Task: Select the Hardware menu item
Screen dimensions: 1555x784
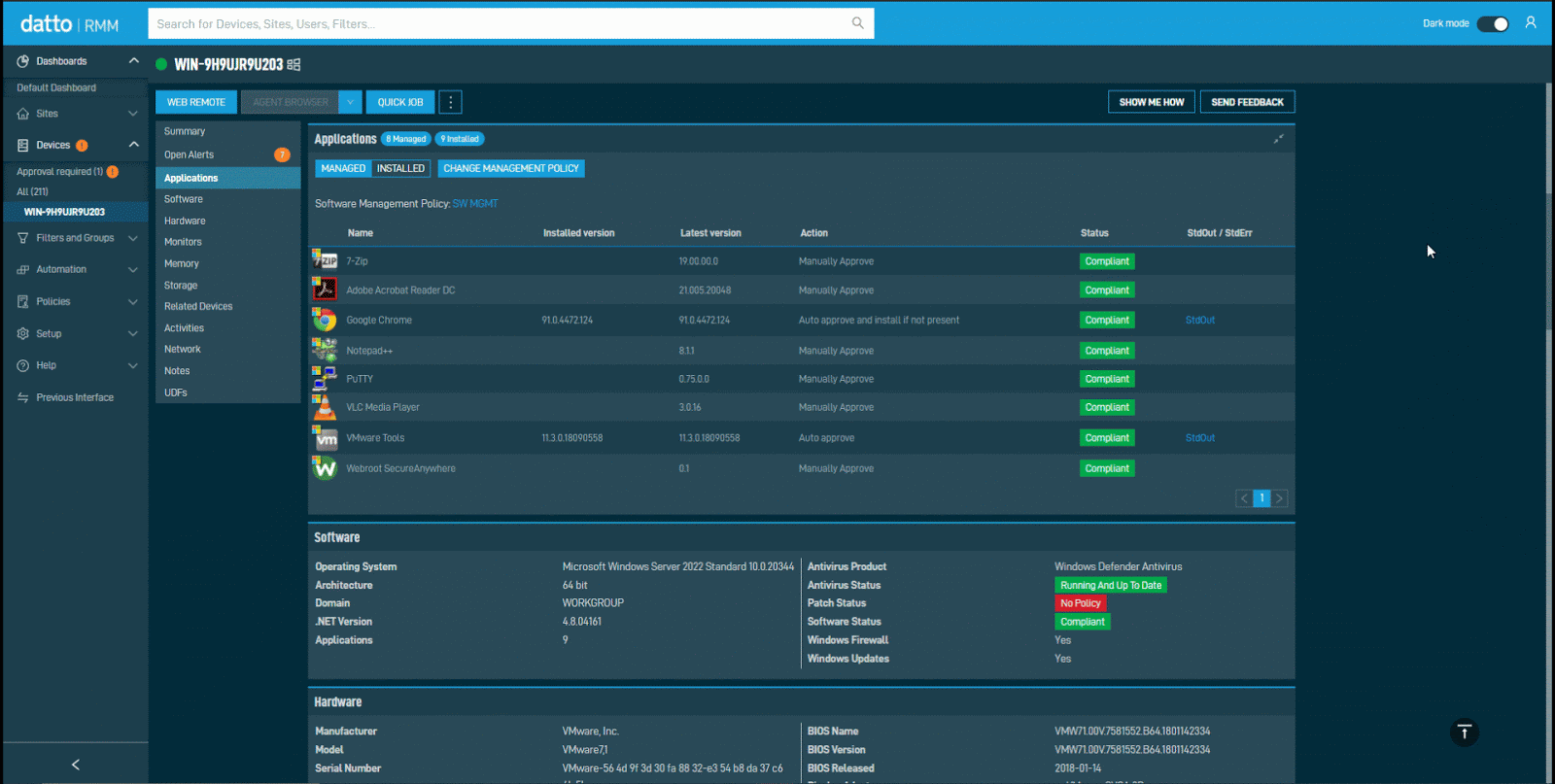Action: tap(227, 221)
